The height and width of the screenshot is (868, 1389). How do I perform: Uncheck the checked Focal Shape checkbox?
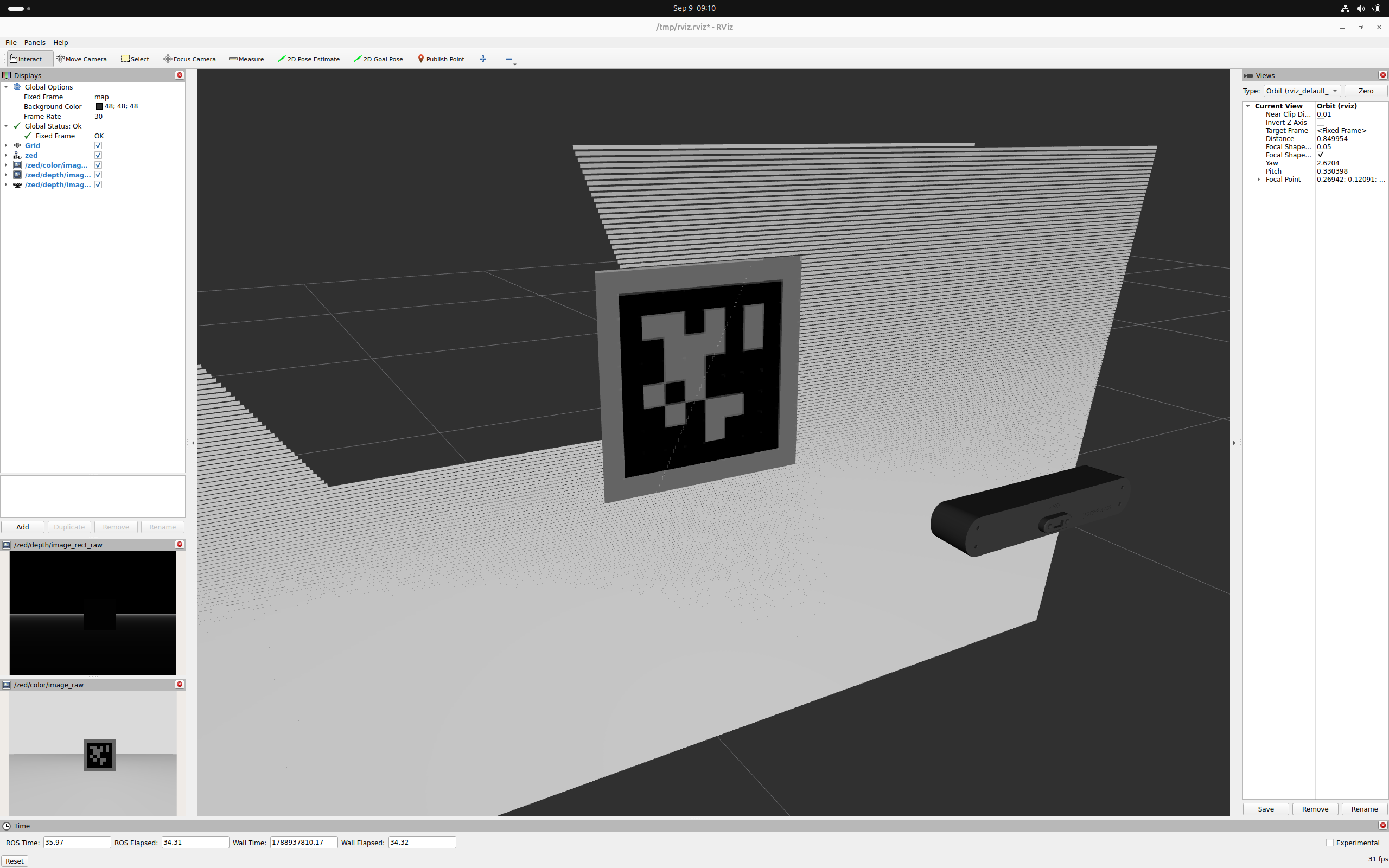click(1321, 155)
